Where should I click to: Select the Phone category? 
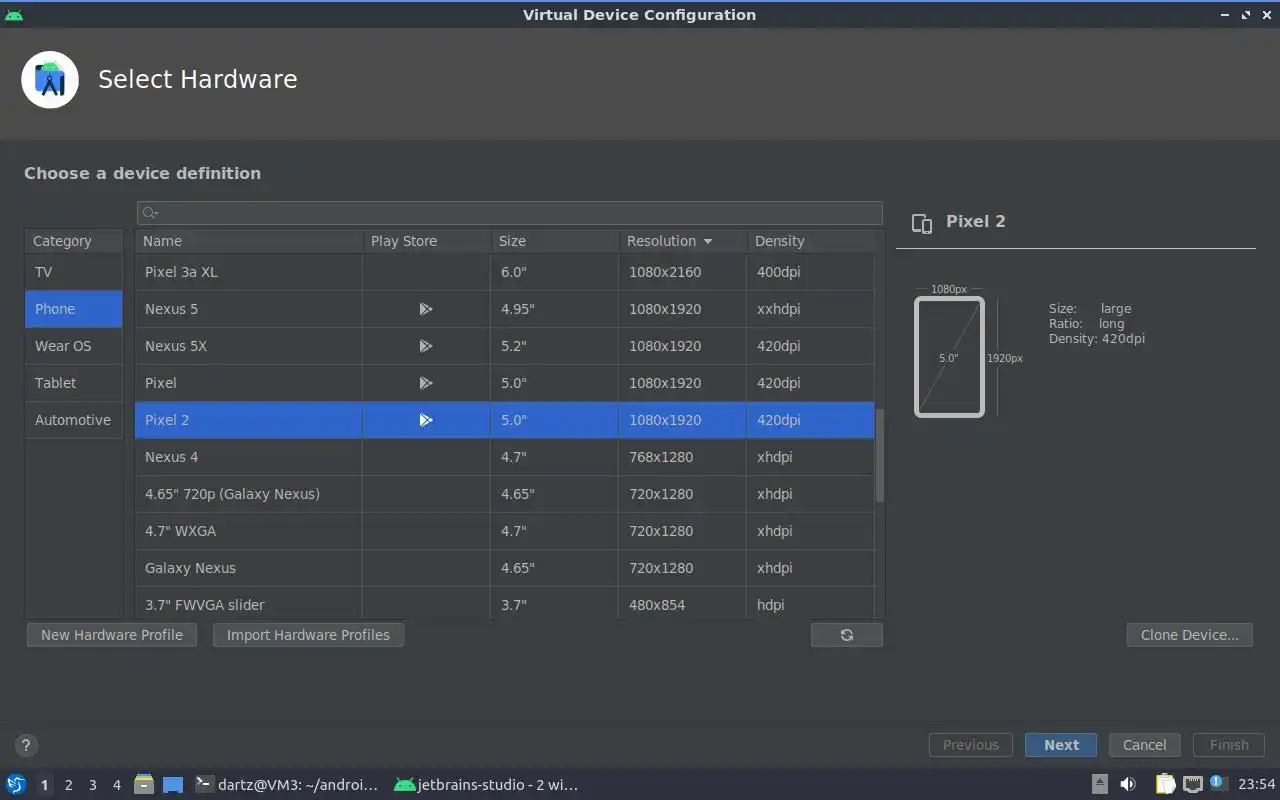point(74,309)
